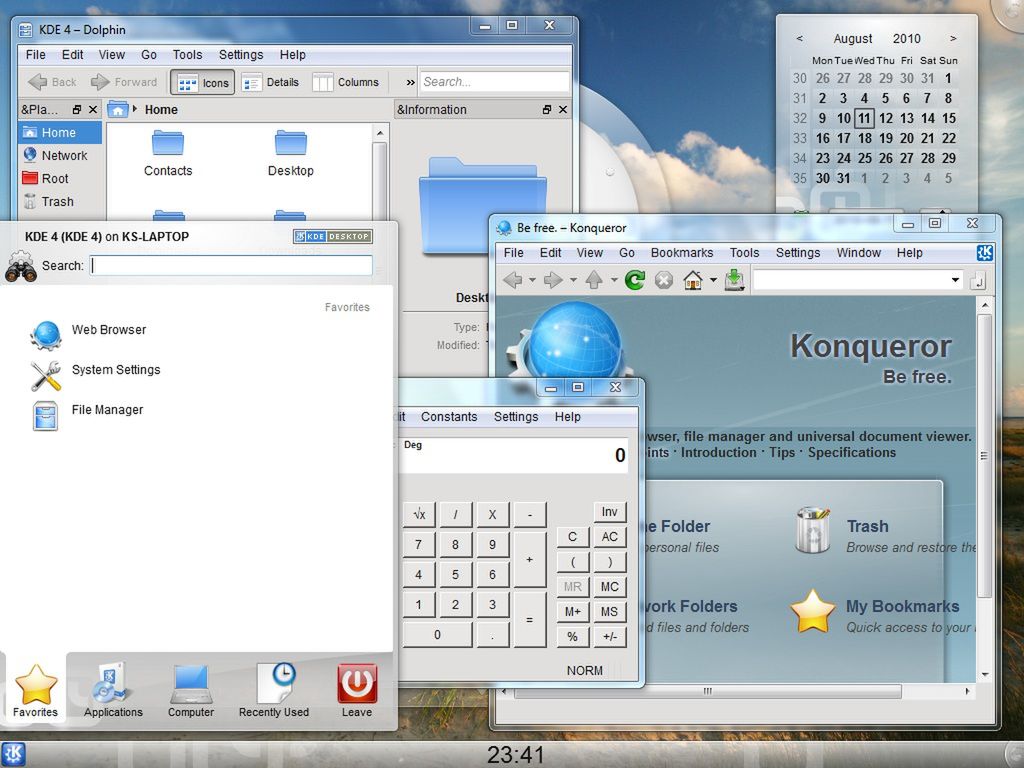The image size is (1024, 768).
Task: Switch Dolphin to Details view
Action: coord(270,83)
